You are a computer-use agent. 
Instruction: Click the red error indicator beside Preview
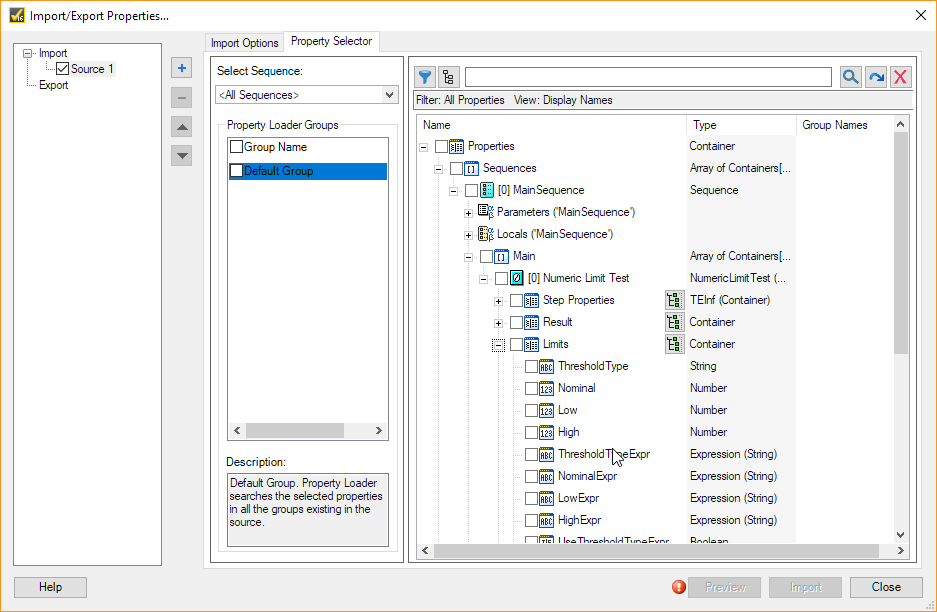tap(678, 587)
